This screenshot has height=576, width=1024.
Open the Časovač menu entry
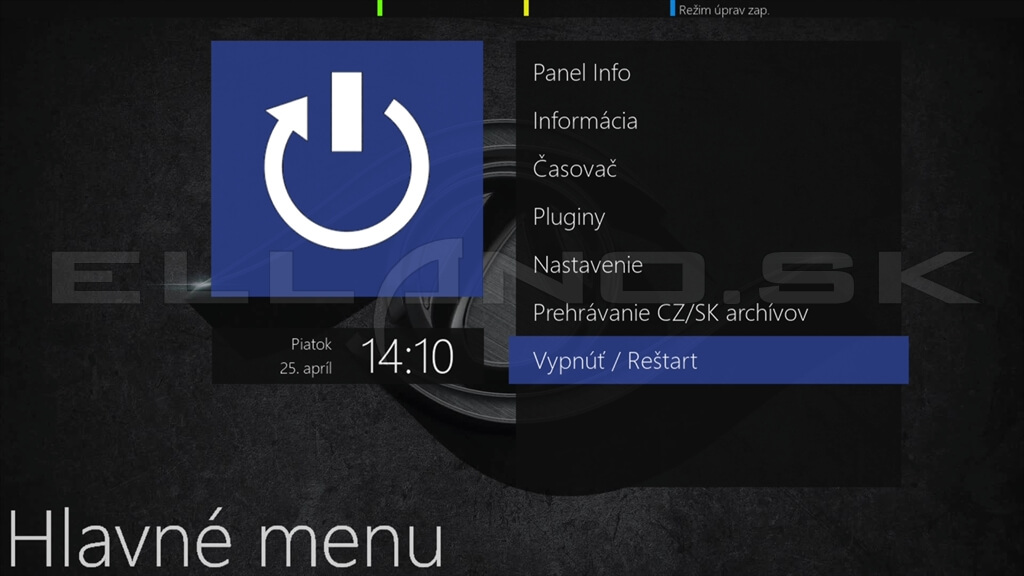pos(709,168)
